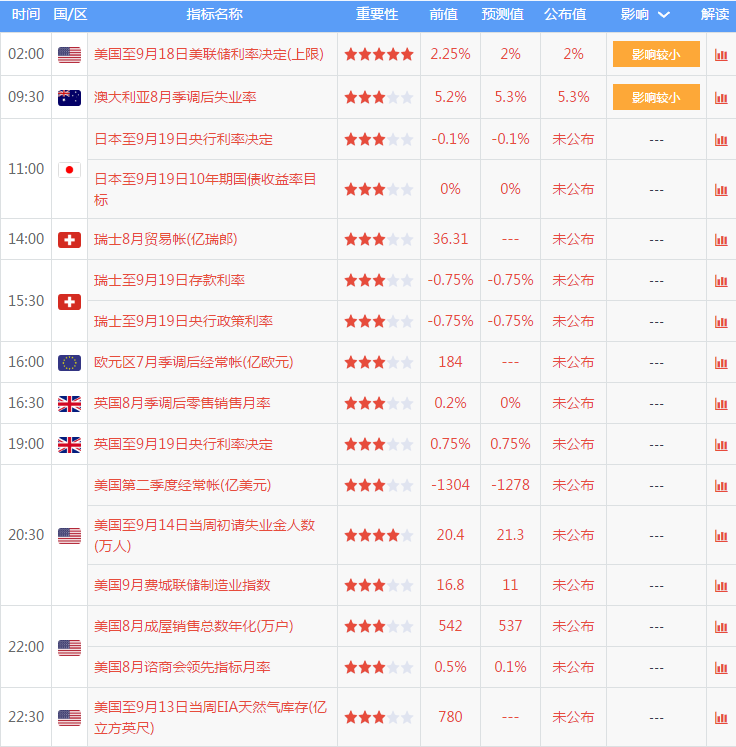This screenshot has width=736, height=747.
Task: Open 日本至9月19日央行利率决定 link
Action: pos(183,139)
